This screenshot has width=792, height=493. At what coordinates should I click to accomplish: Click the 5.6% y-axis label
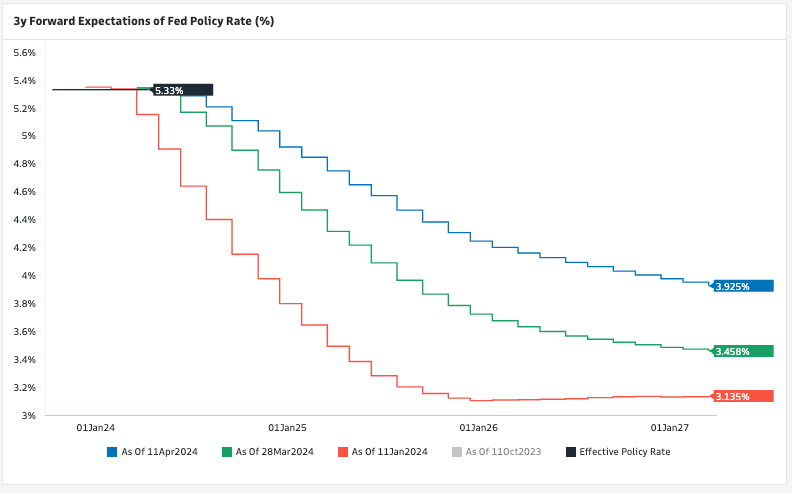pos(23,52)
